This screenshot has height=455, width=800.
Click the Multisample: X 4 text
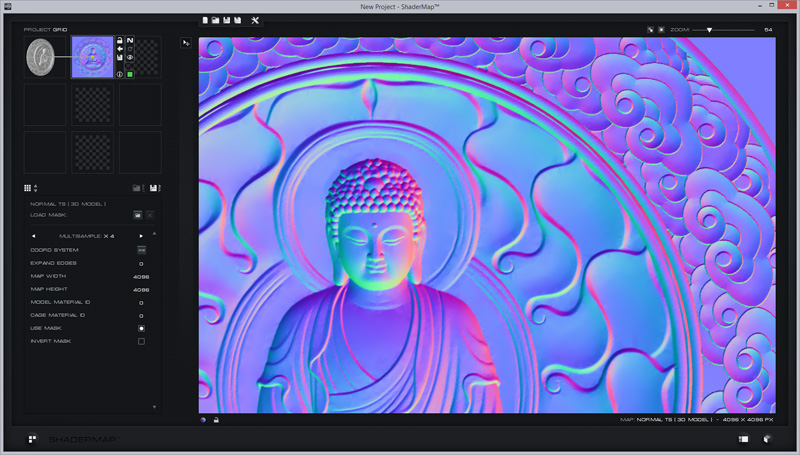[87, 236]
